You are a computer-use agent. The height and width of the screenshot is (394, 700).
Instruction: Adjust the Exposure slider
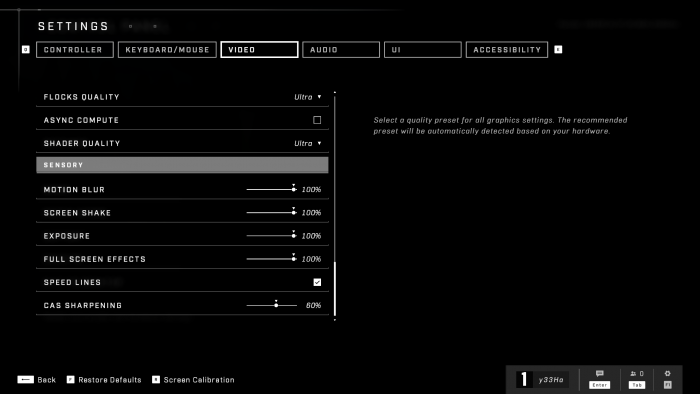coord(271,236)
